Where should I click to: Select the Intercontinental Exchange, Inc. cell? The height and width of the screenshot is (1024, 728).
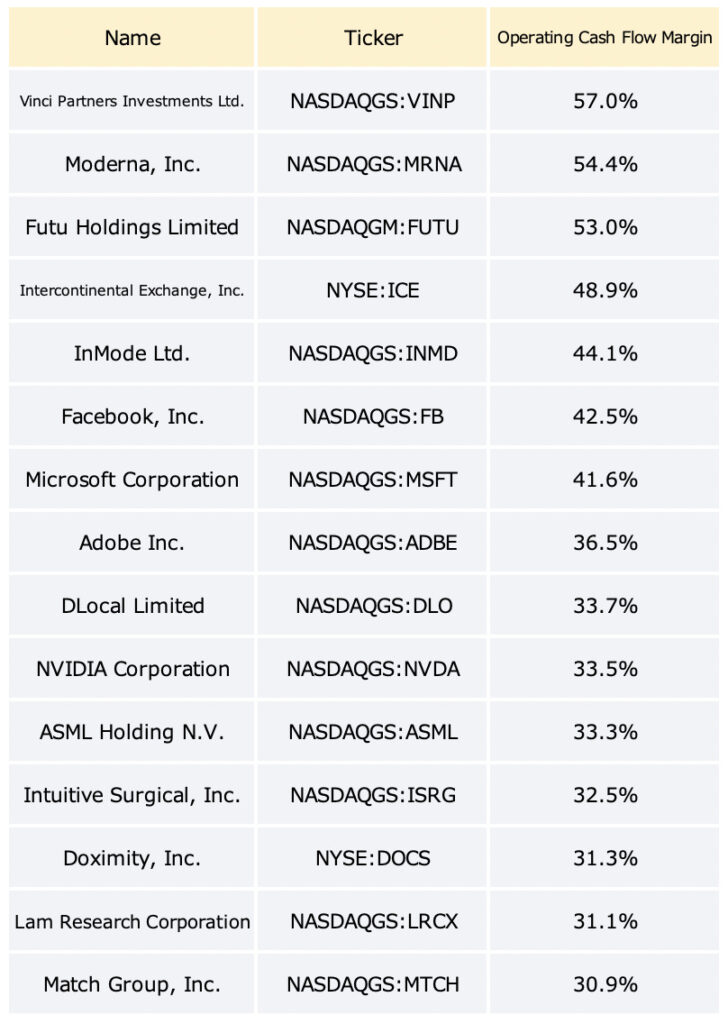[132, 290]
